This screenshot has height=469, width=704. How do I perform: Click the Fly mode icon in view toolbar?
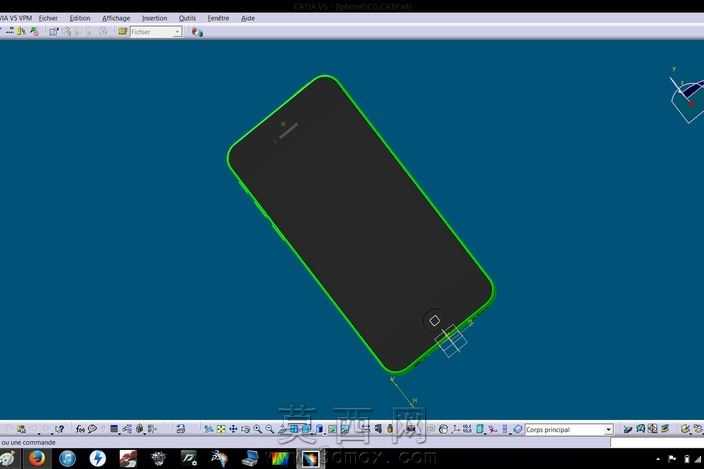[209, 429]
